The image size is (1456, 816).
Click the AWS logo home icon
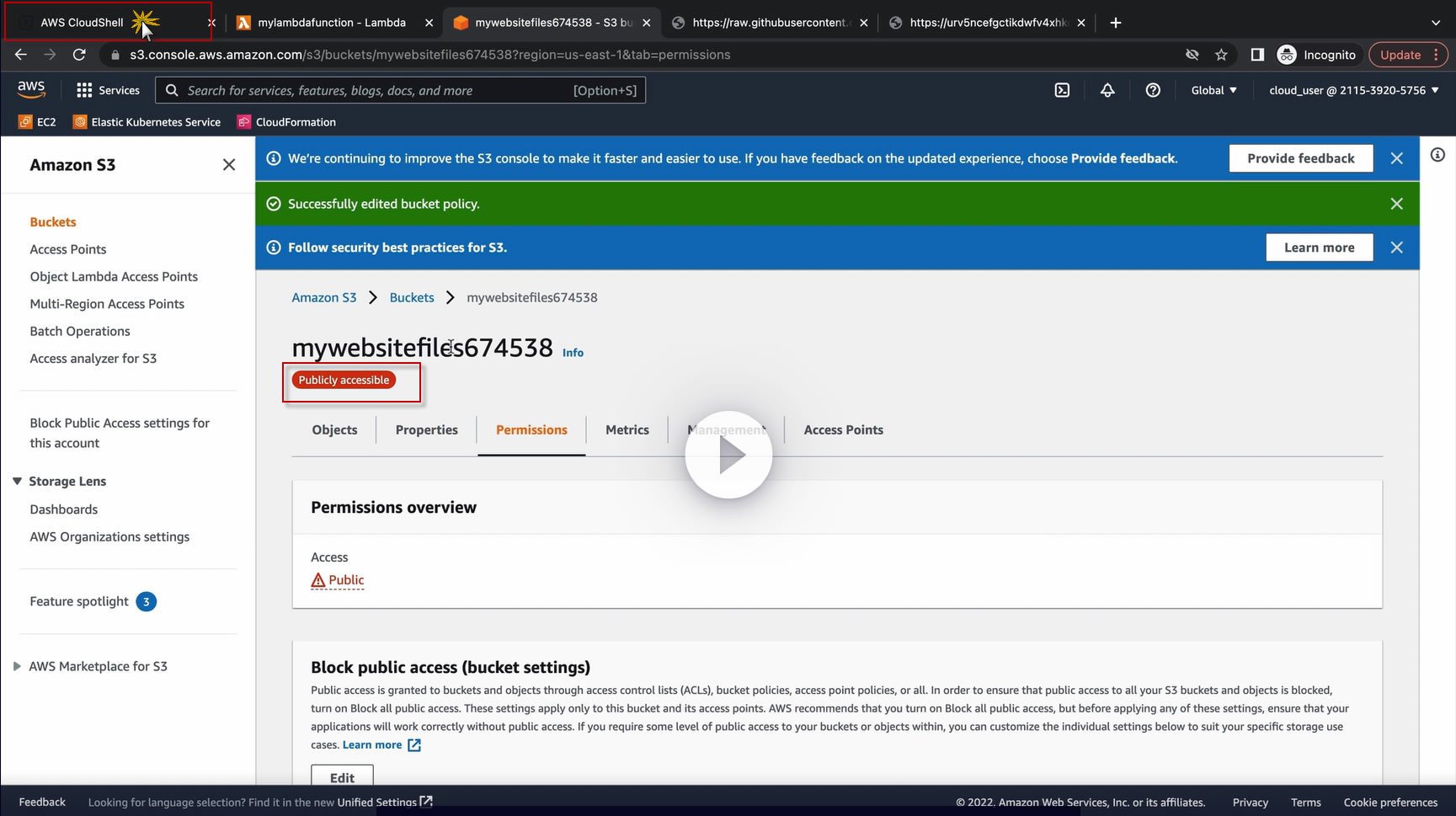[x=31, y=89]
